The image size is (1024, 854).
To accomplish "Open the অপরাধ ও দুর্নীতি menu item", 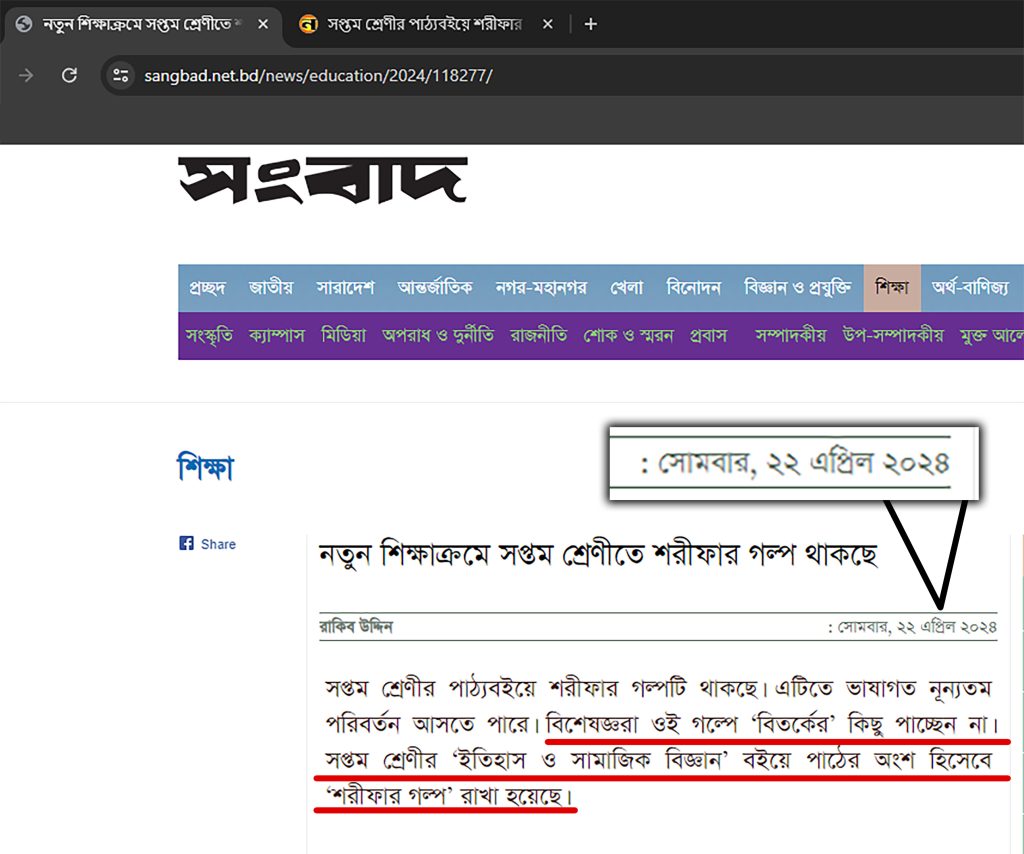I will tap(438, 336).
